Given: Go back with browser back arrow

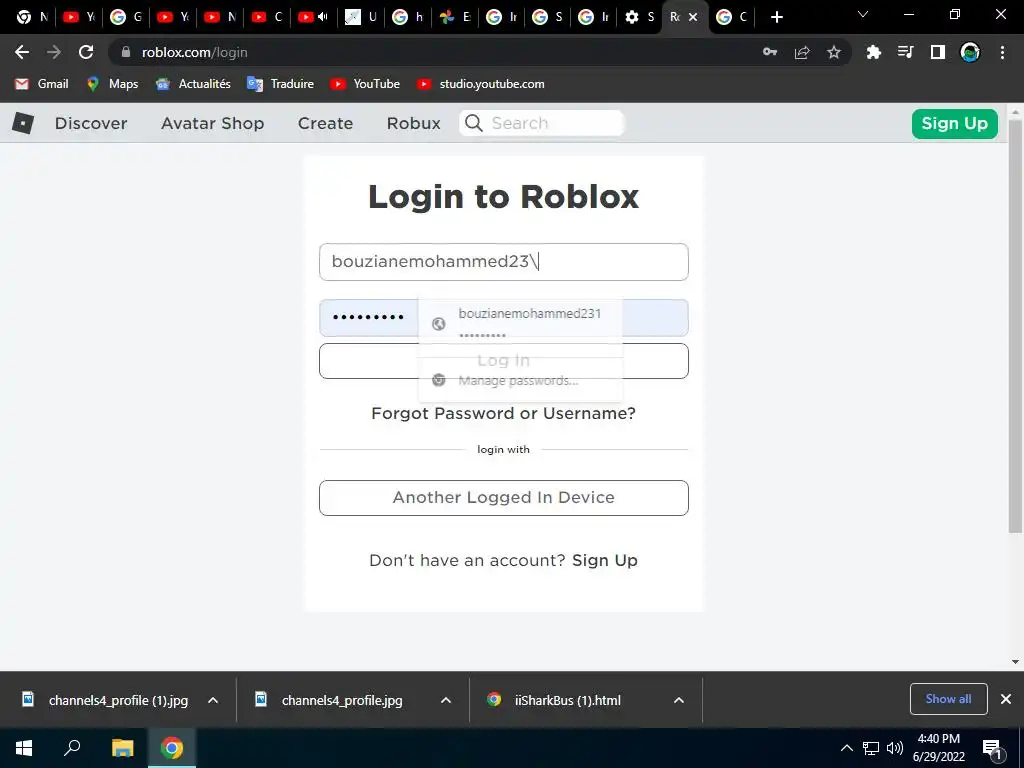Looking at the screenshot, I should click(x=22, y=52).
